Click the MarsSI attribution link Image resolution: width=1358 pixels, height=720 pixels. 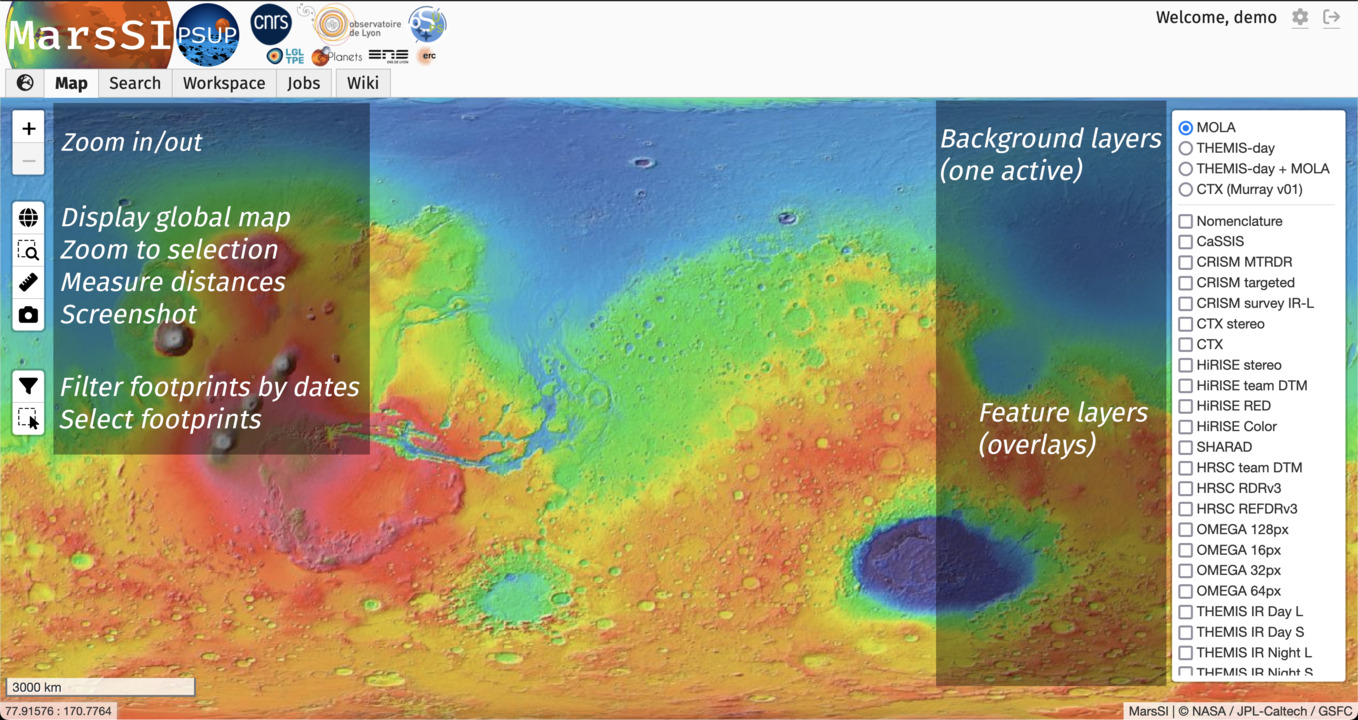pyautogui.click(x=1148, y=711)
